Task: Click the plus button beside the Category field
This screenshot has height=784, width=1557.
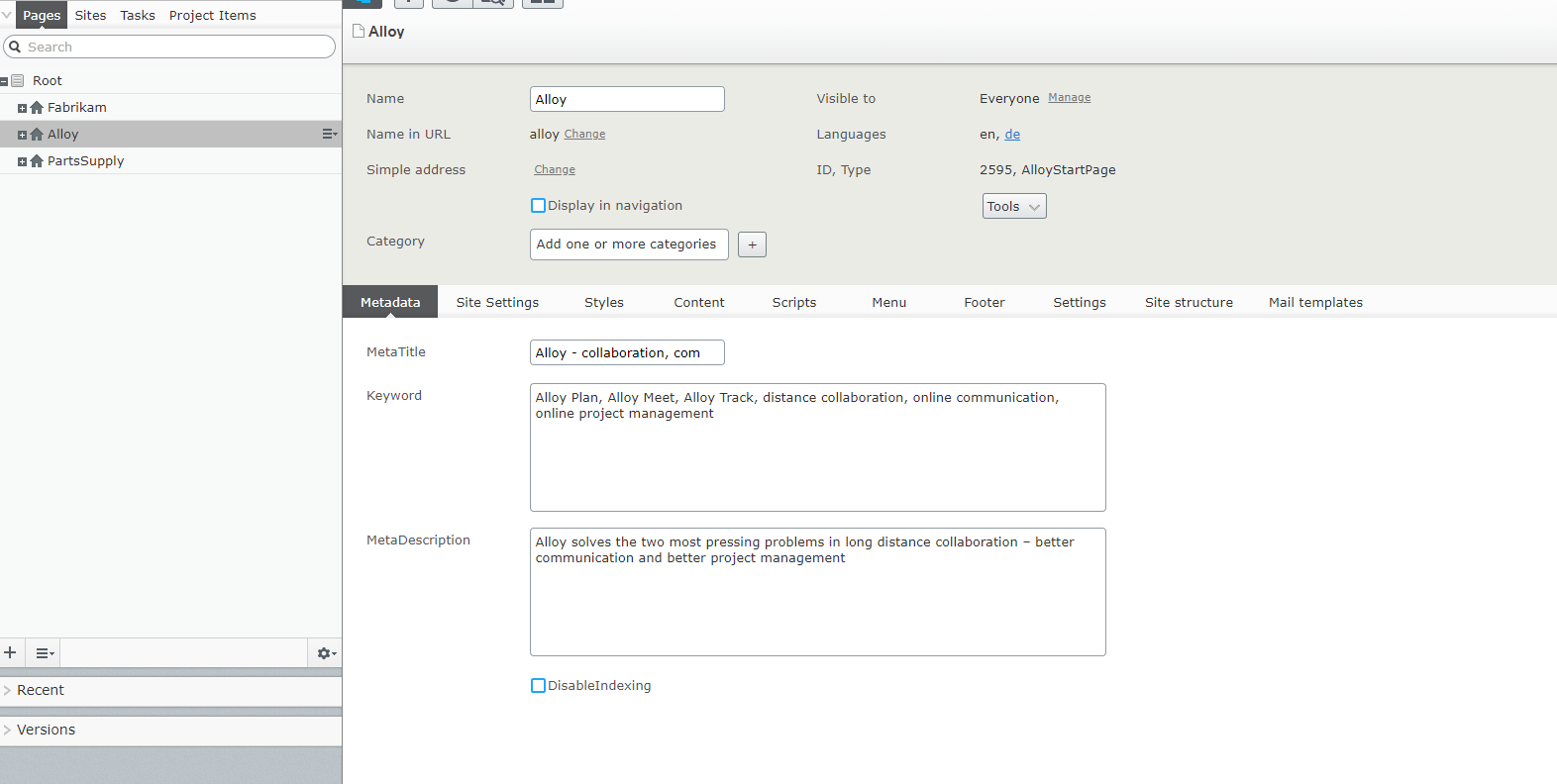Action: [x=752, y=245]
